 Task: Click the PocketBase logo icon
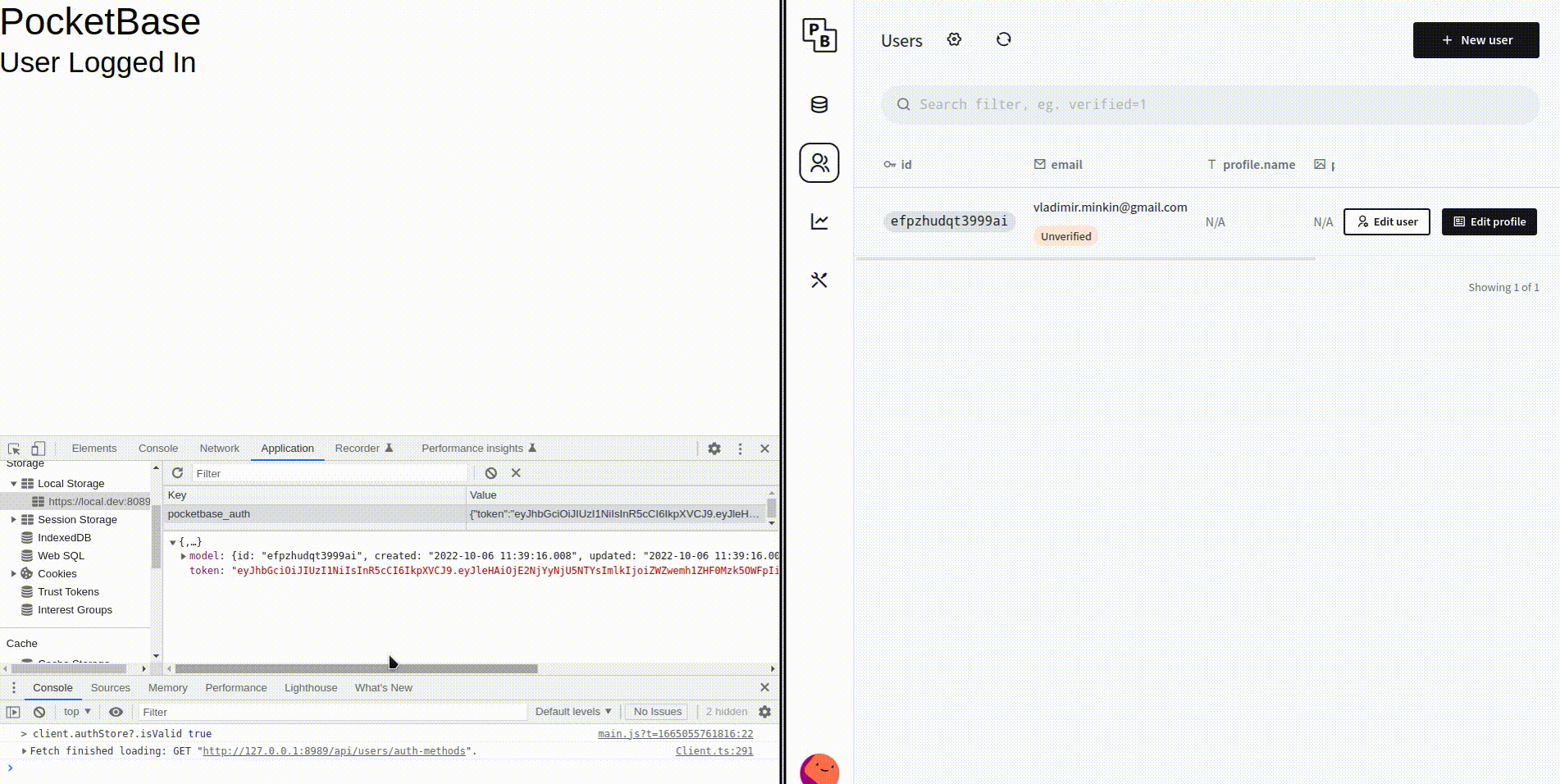point(819,37)
